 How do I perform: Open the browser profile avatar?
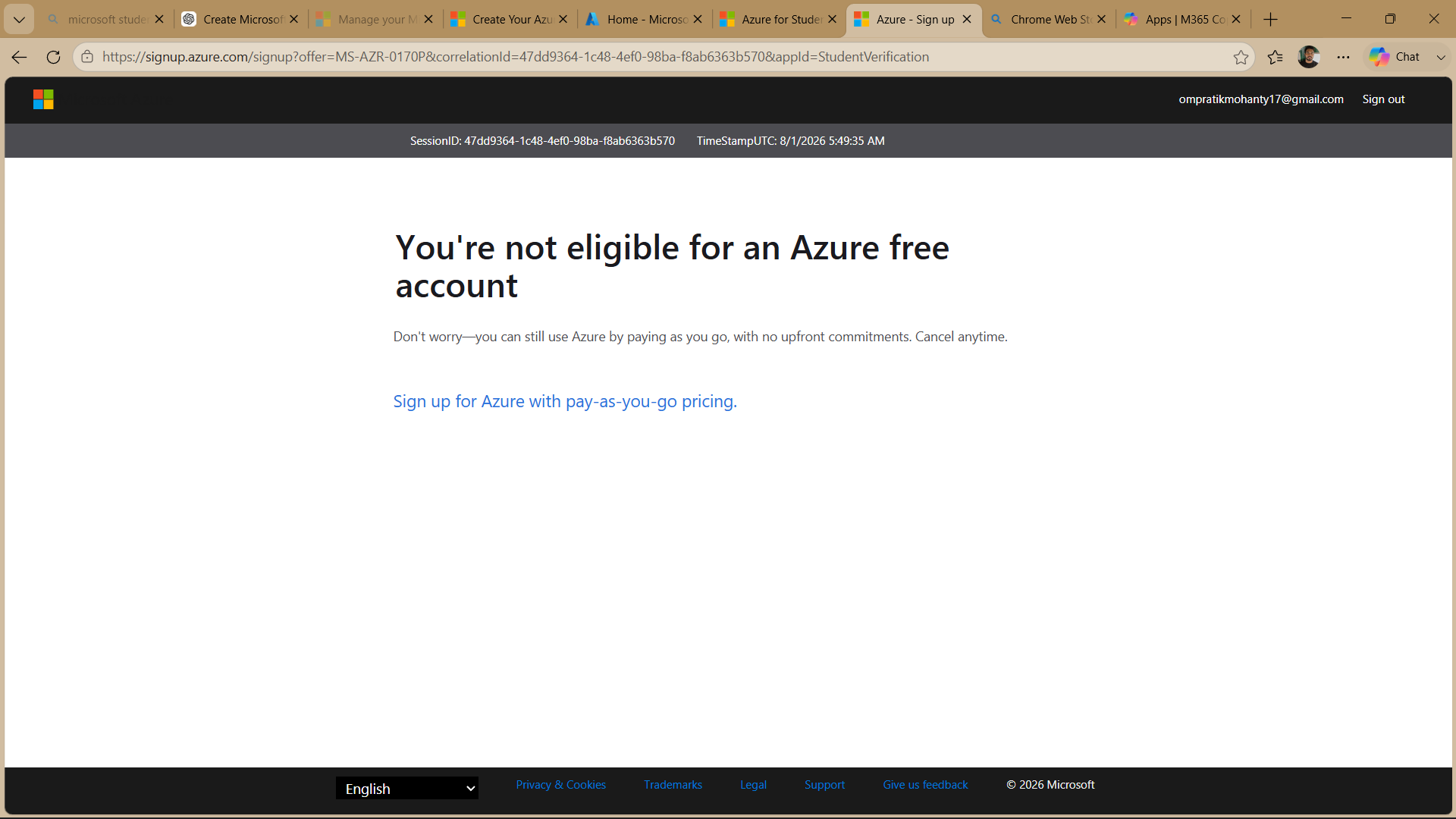click(1309, 57)
